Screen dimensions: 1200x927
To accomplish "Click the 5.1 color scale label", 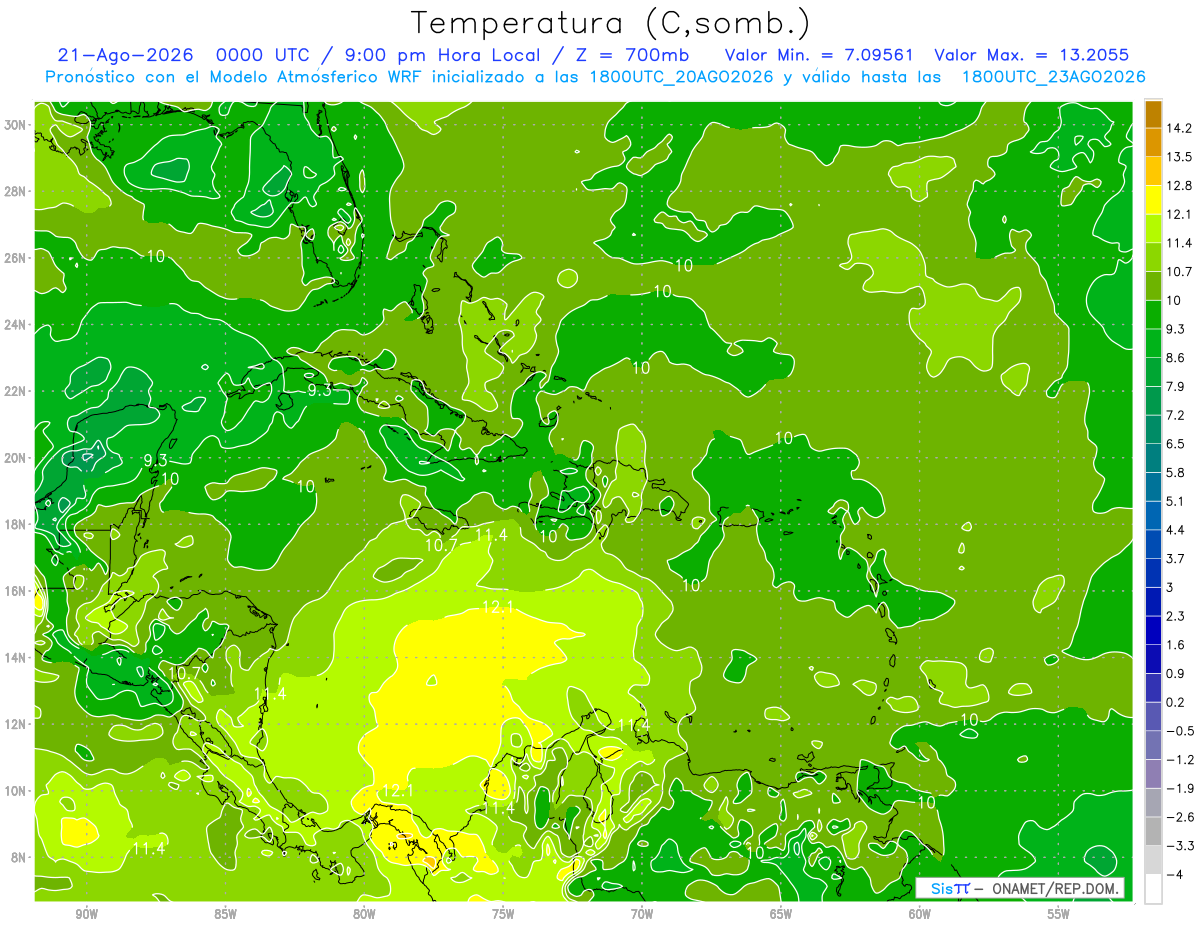I will pos(1176,501).
